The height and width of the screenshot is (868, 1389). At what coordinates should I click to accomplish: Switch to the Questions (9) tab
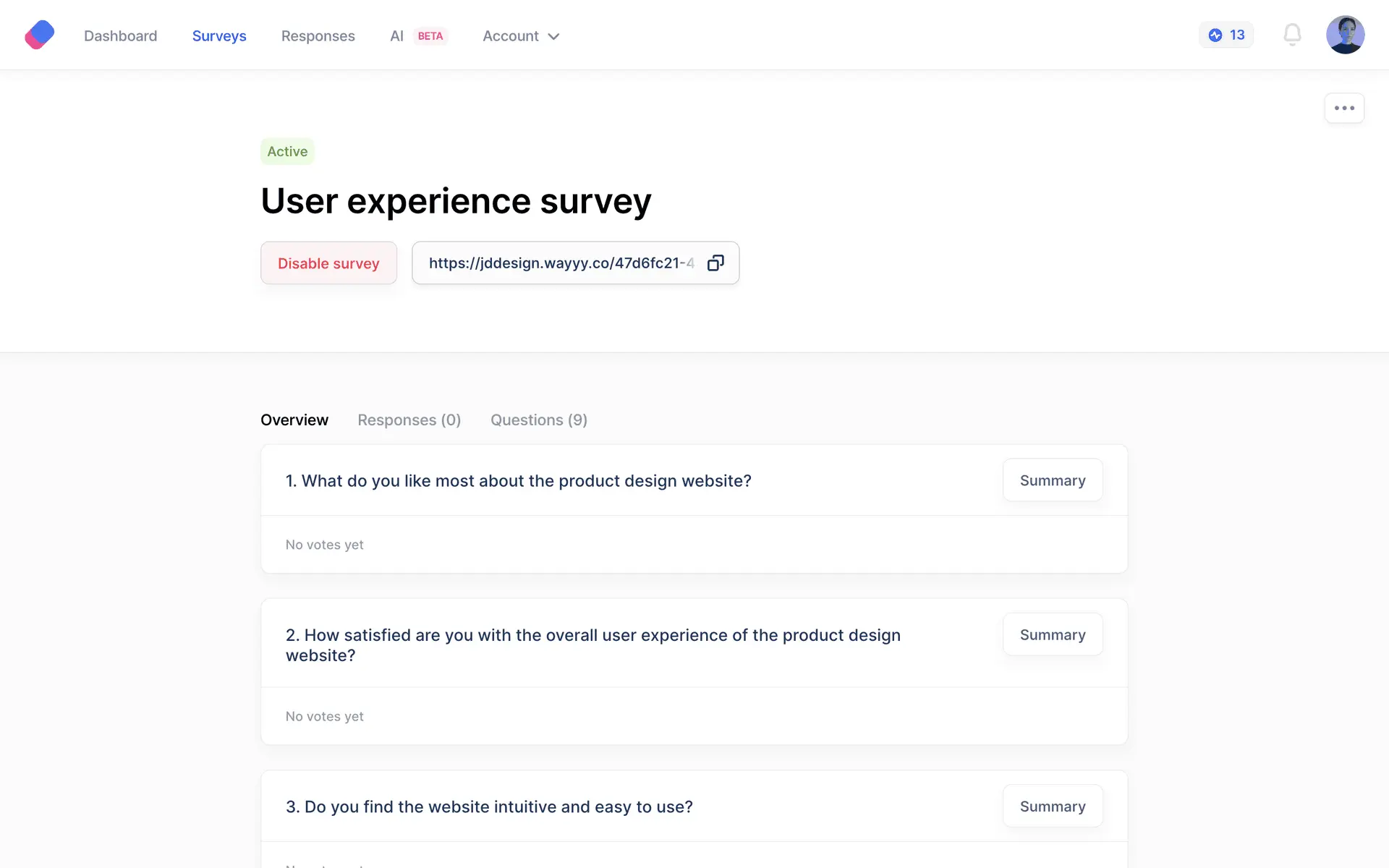538,420
